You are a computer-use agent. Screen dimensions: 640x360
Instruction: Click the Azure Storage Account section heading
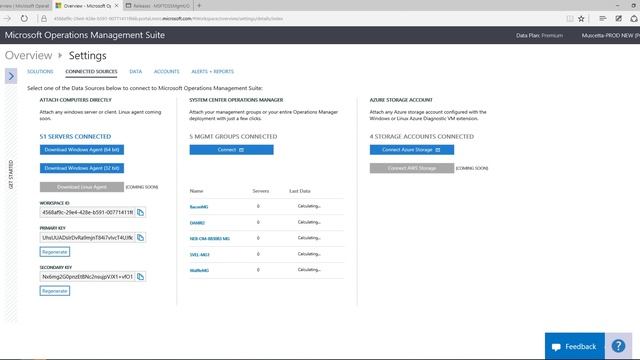pyautogui.click(x=401, y=100)
